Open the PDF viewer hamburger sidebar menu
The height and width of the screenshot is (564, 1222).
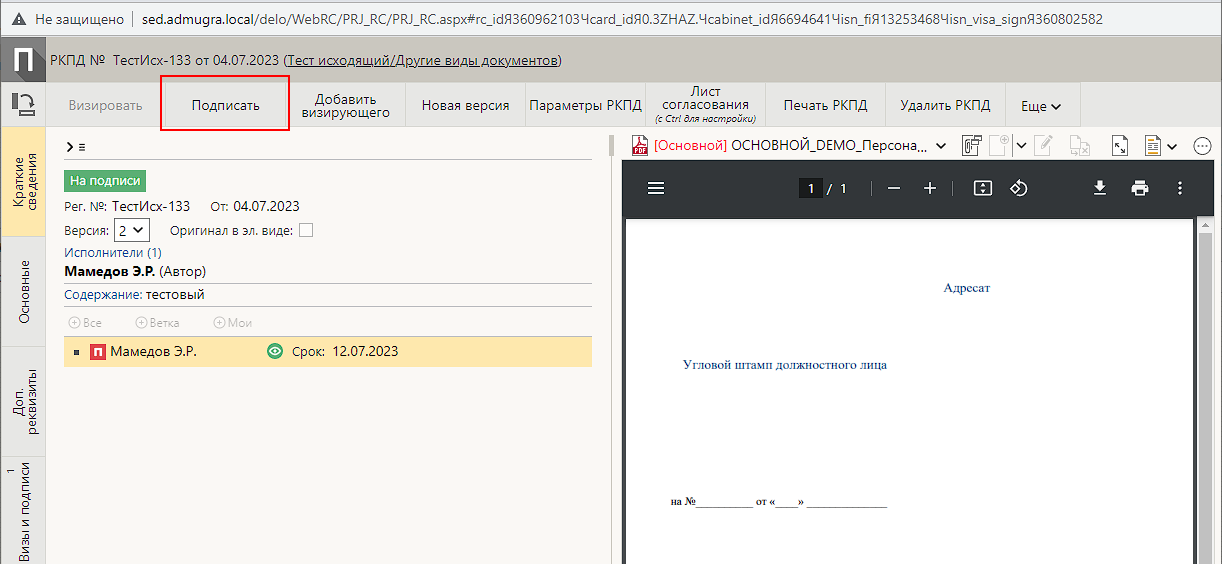(656, 188)
